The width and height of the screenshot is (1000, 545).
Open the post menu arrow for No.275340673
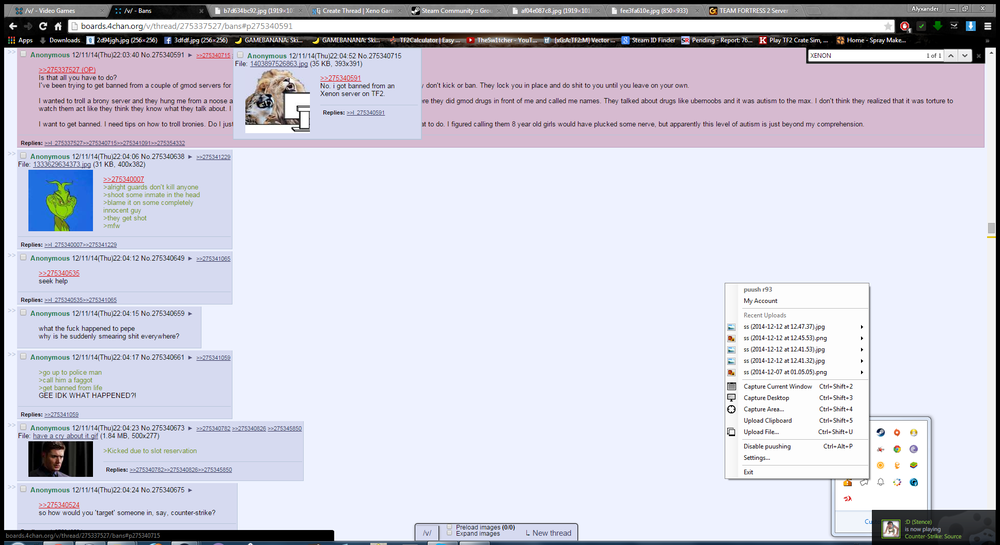[190, 428]
